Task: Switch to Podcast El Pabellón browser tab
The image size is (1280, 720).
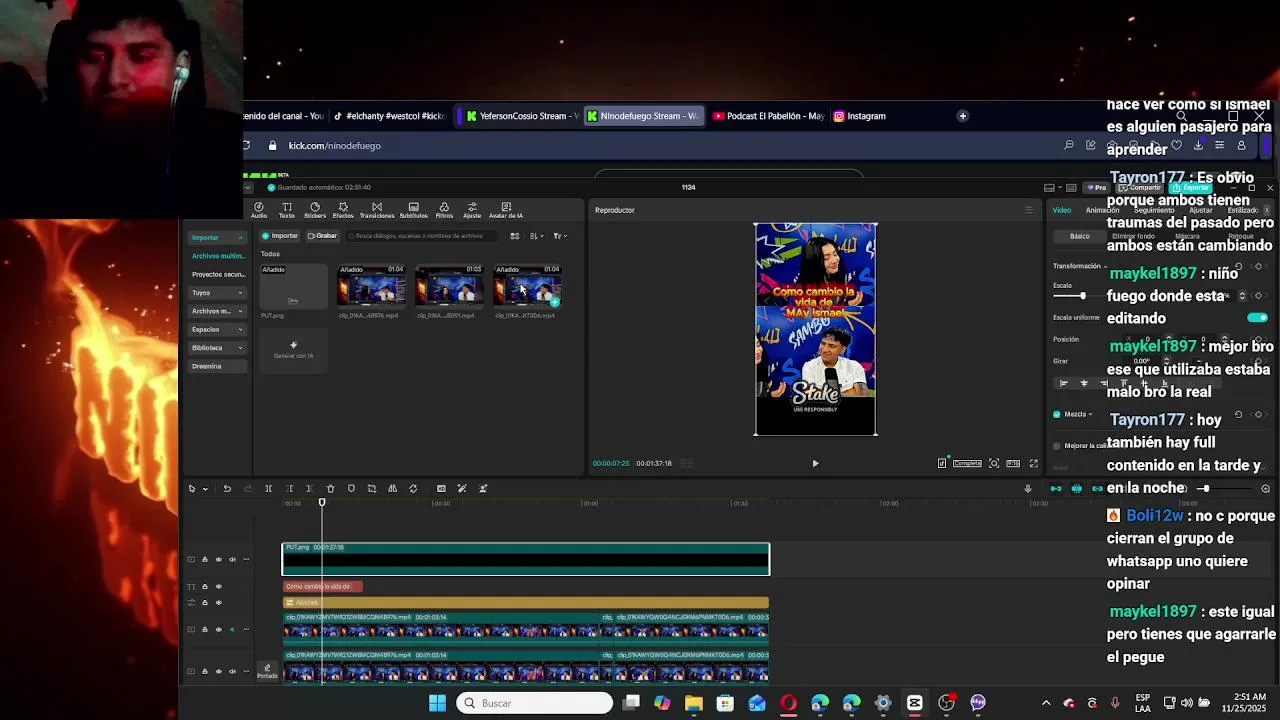Action: click(x=768, y=116)
